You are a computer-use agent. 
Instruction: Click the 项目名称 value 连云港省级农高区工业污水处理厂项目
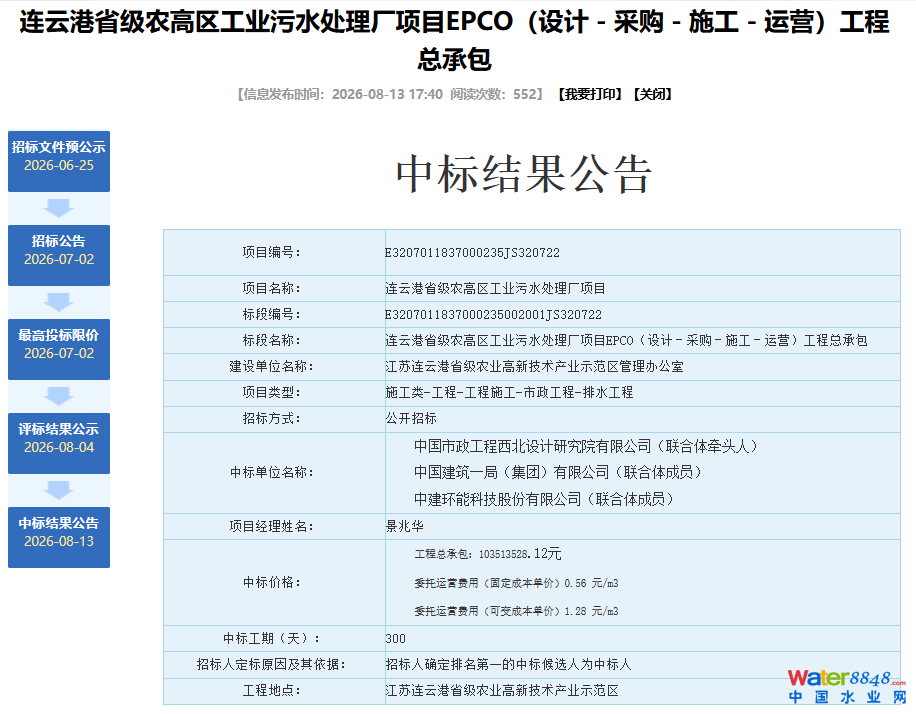[495, 289]
